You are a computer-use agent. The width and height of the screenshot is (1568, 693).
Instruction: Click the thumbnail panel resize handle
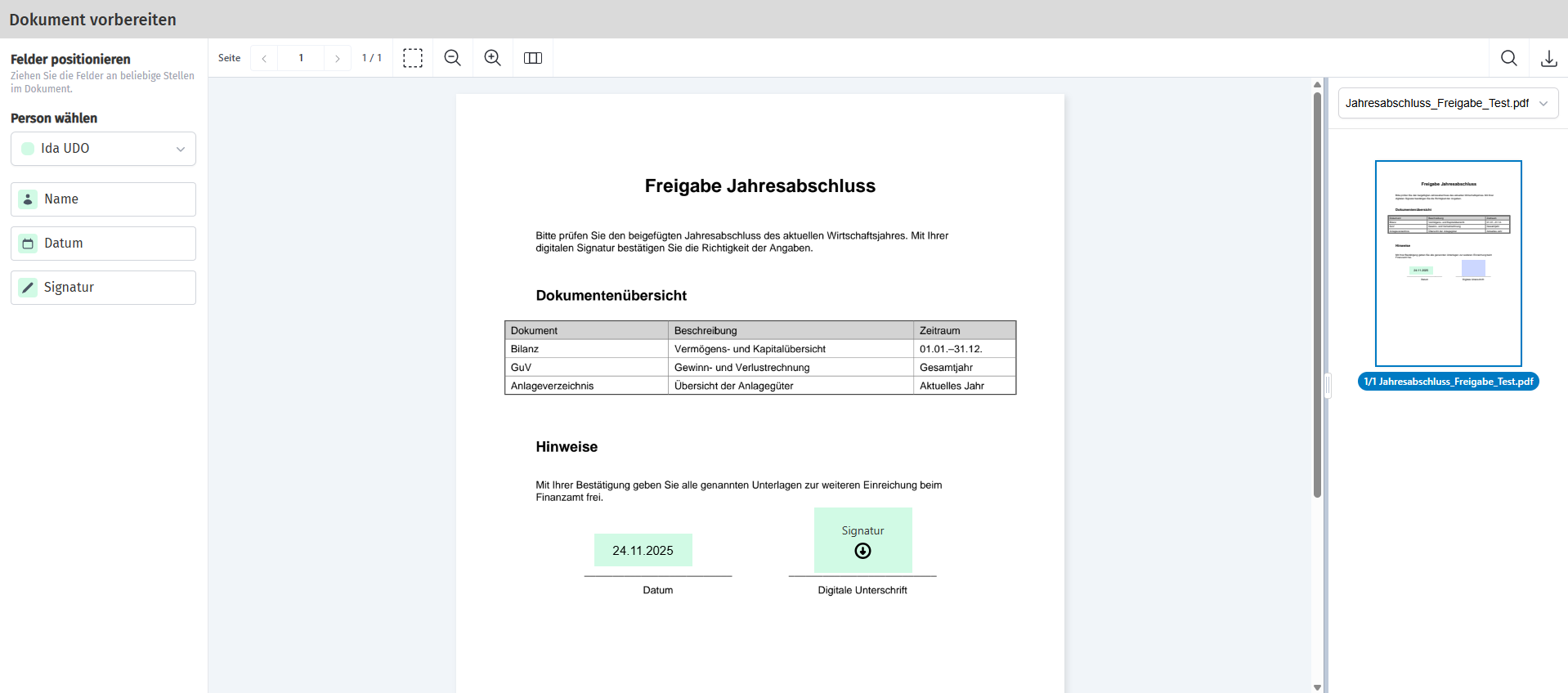click(1328, 386)
